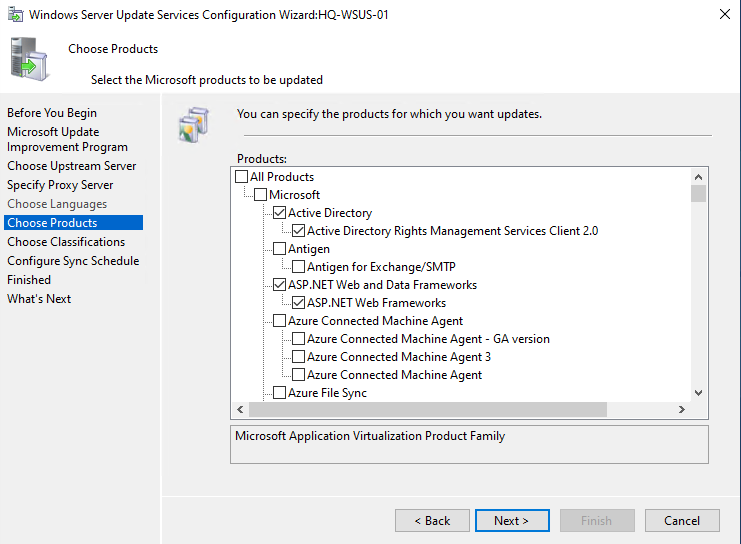Click the vertical scrollbar up arrow
The image size is (741, 544).
click(x=698, y=175)
